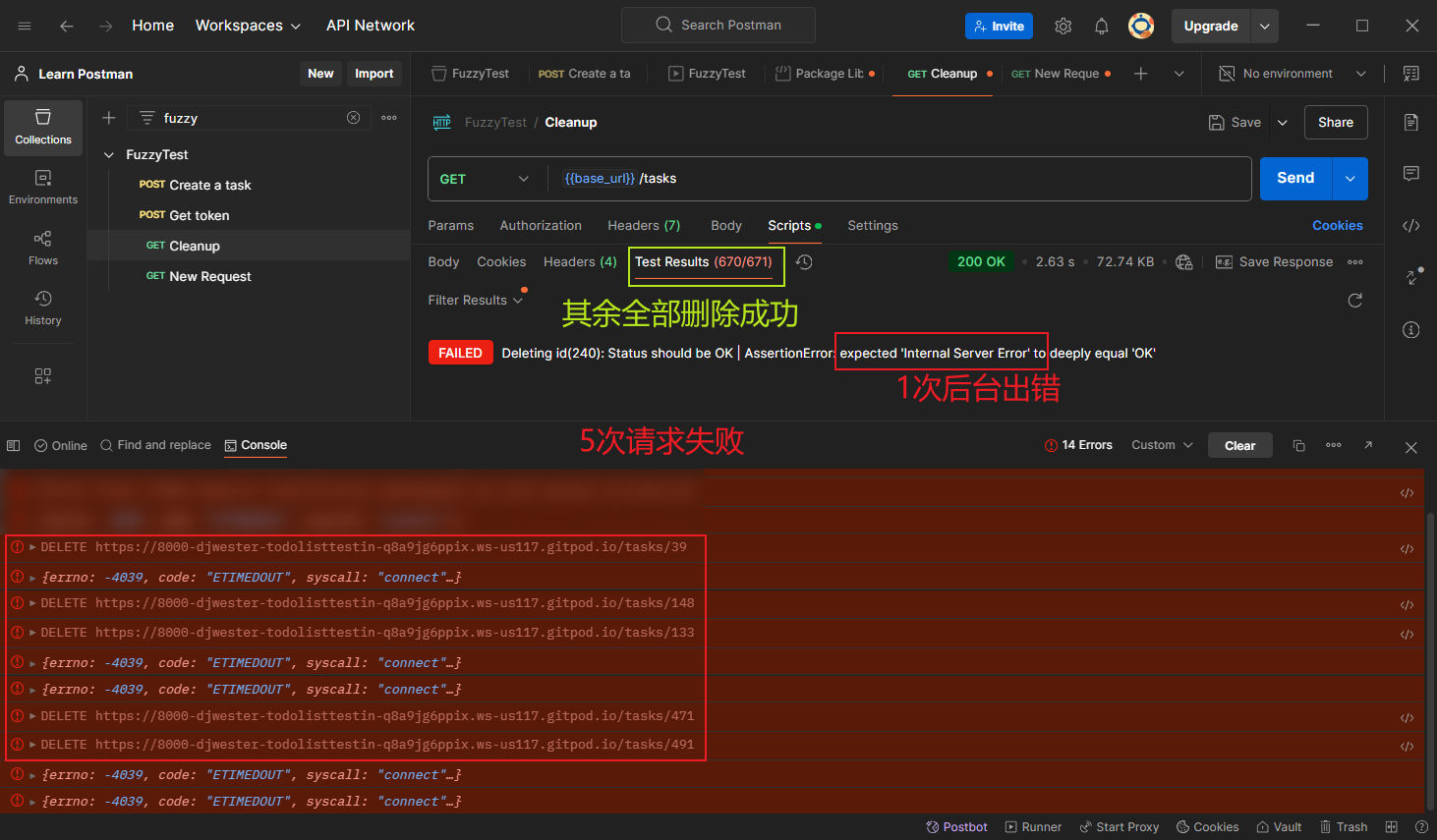The image size is (1437, 840).
Task: Open Collections in the sidebar
Action: coord(43,128)
